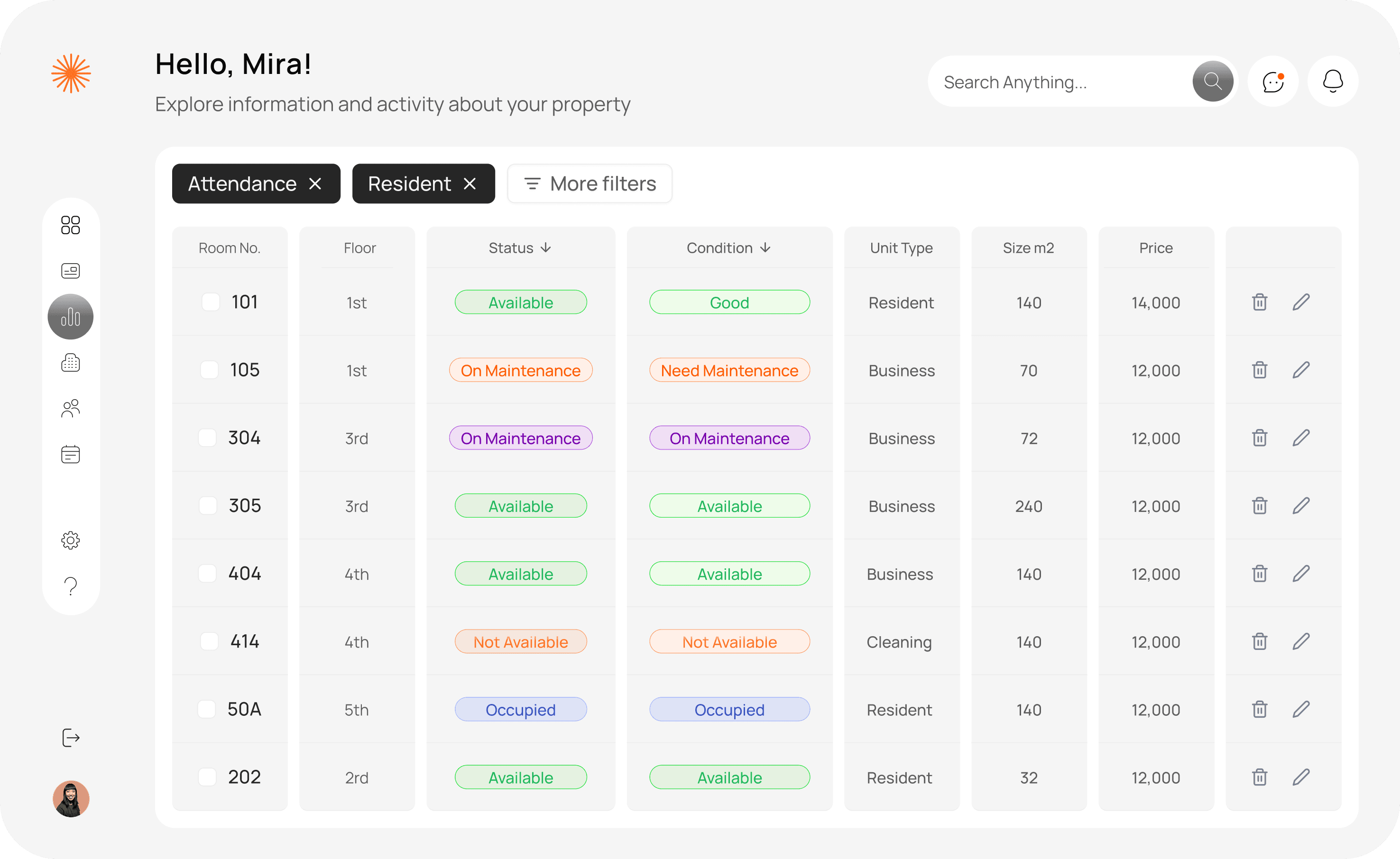Click the logout icon in sidebar
This screenshot has width=1400, height=859.
click(71, 738)
